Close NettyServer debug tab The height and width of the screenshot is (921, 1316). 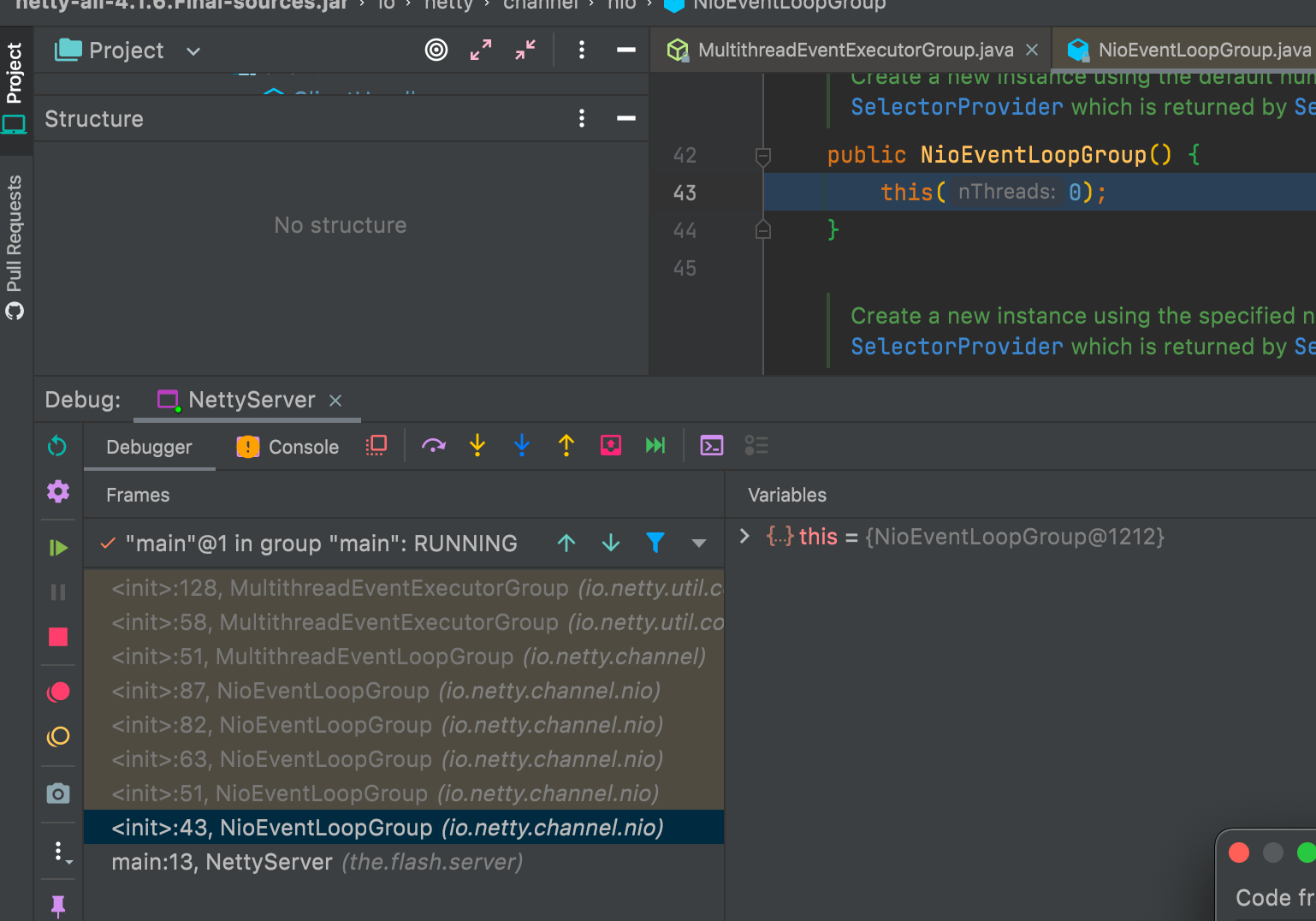click(335, 400)
